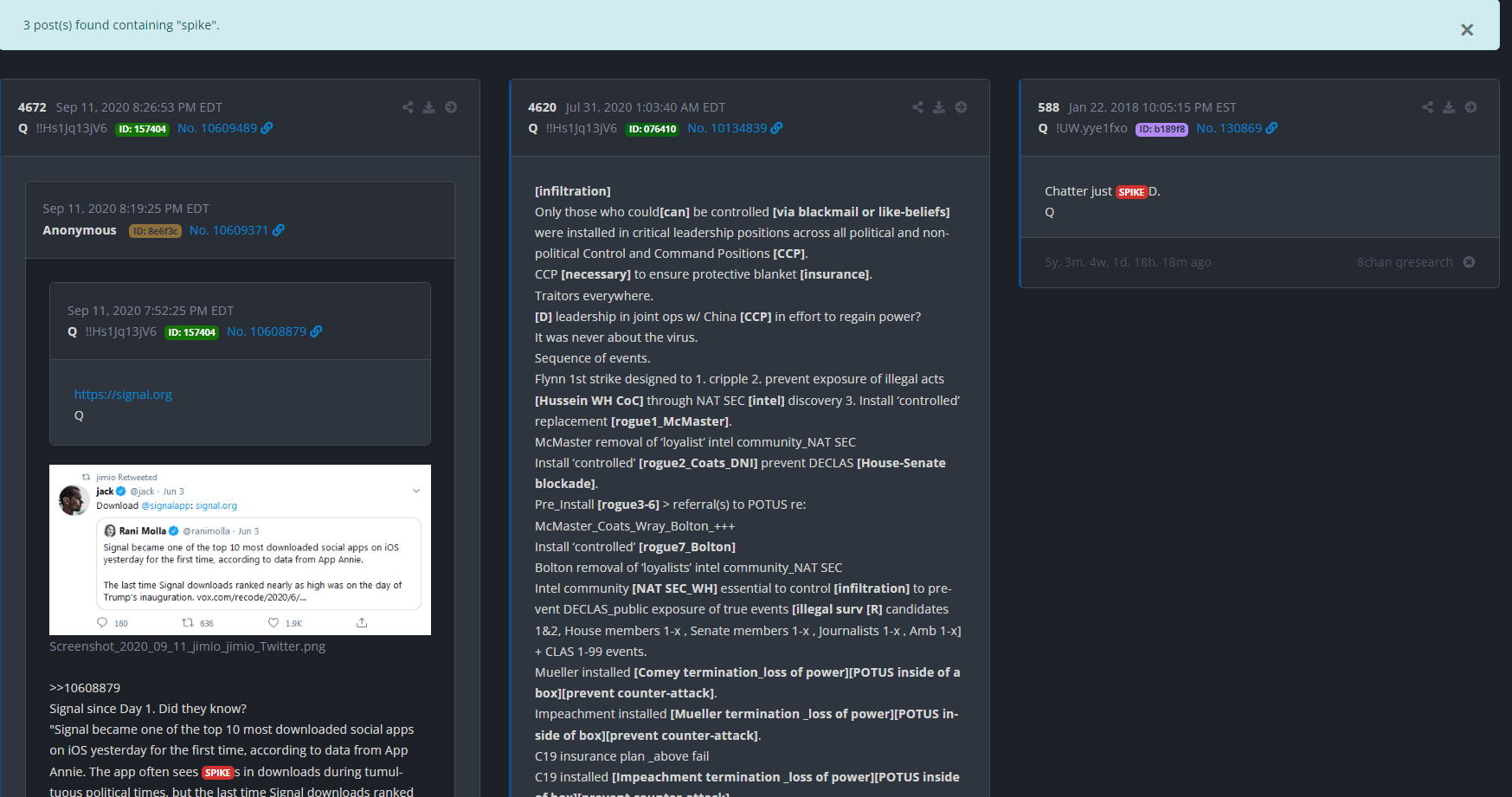
Task: Select post number 588
Action: coord(1048,107)
